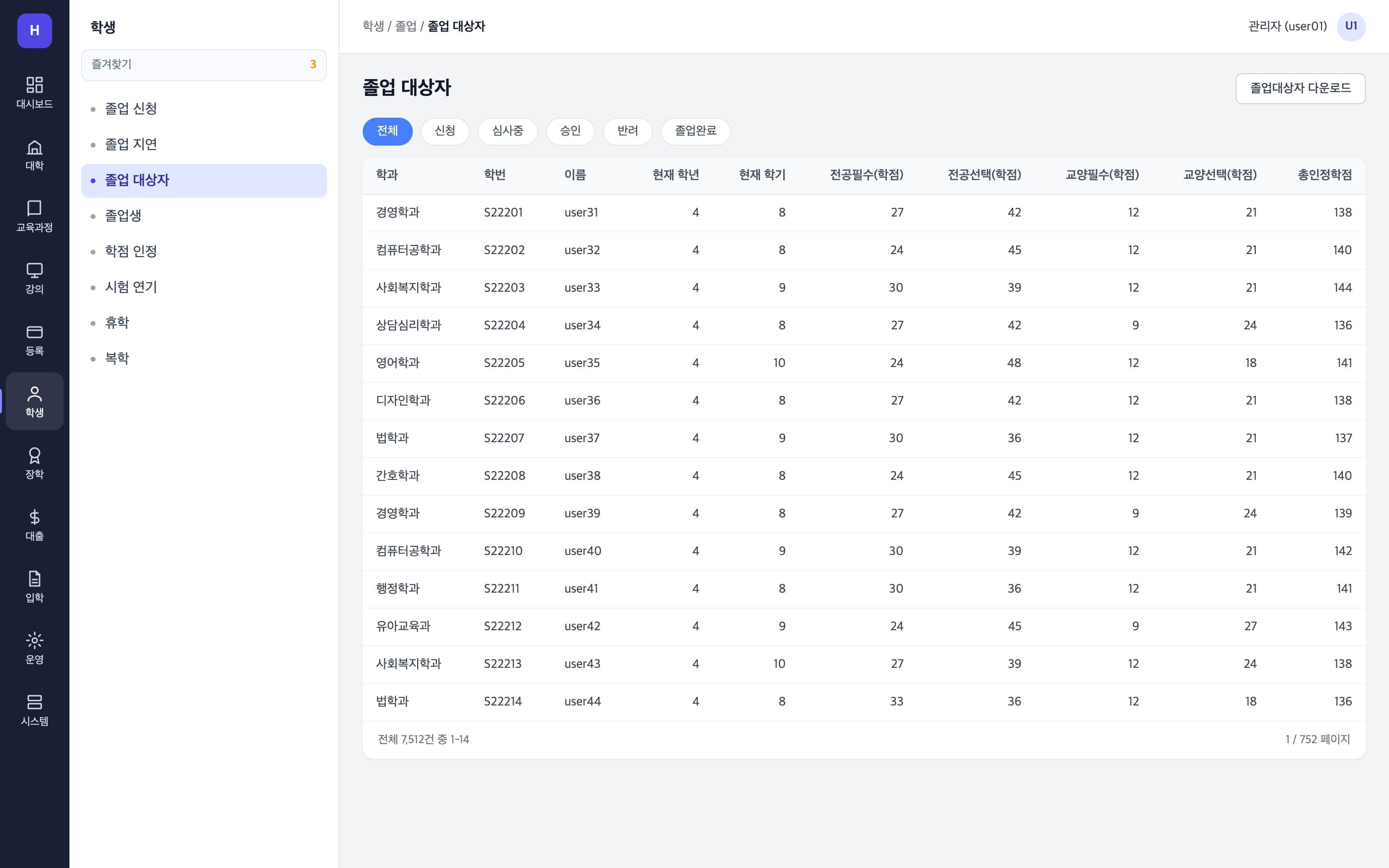Viewport: 1389px width, 868px height.
Task: Select the user35 name cell
Action: (582, 363)
